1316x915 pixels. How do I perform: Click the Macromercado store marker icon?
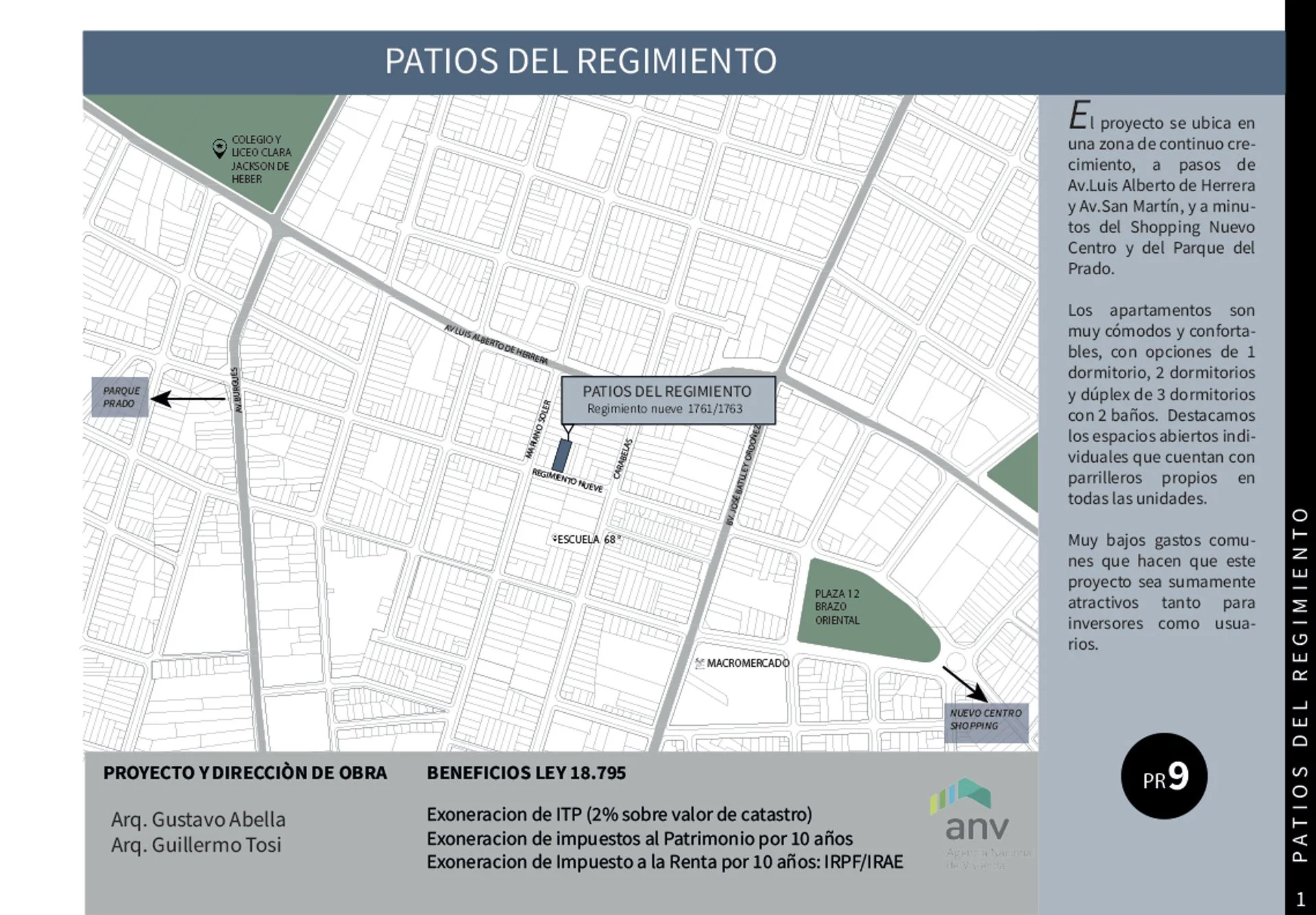(700, 663)
